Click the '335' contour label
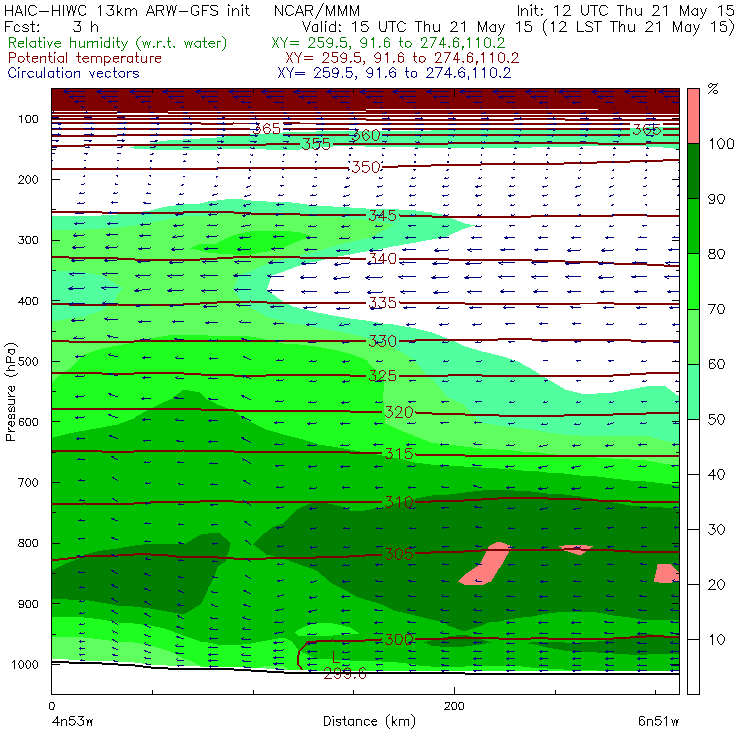740x740 pixels. tap(382, 303)
